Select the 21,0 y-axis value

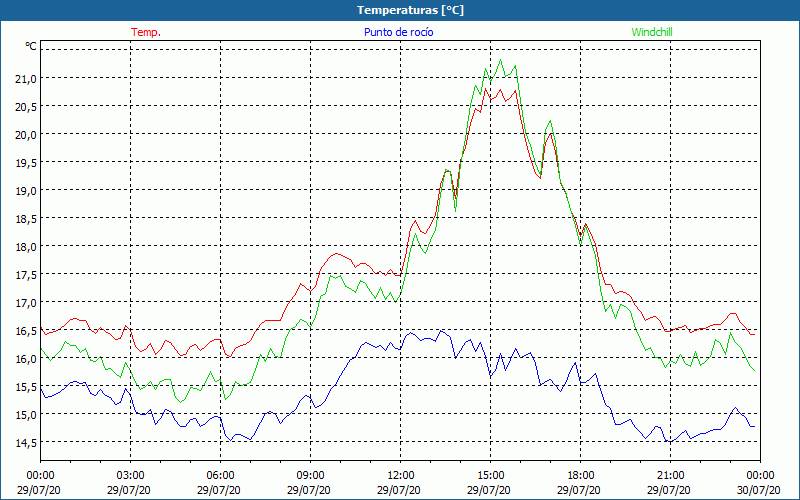pyautogui.click(x=27, y=79)
